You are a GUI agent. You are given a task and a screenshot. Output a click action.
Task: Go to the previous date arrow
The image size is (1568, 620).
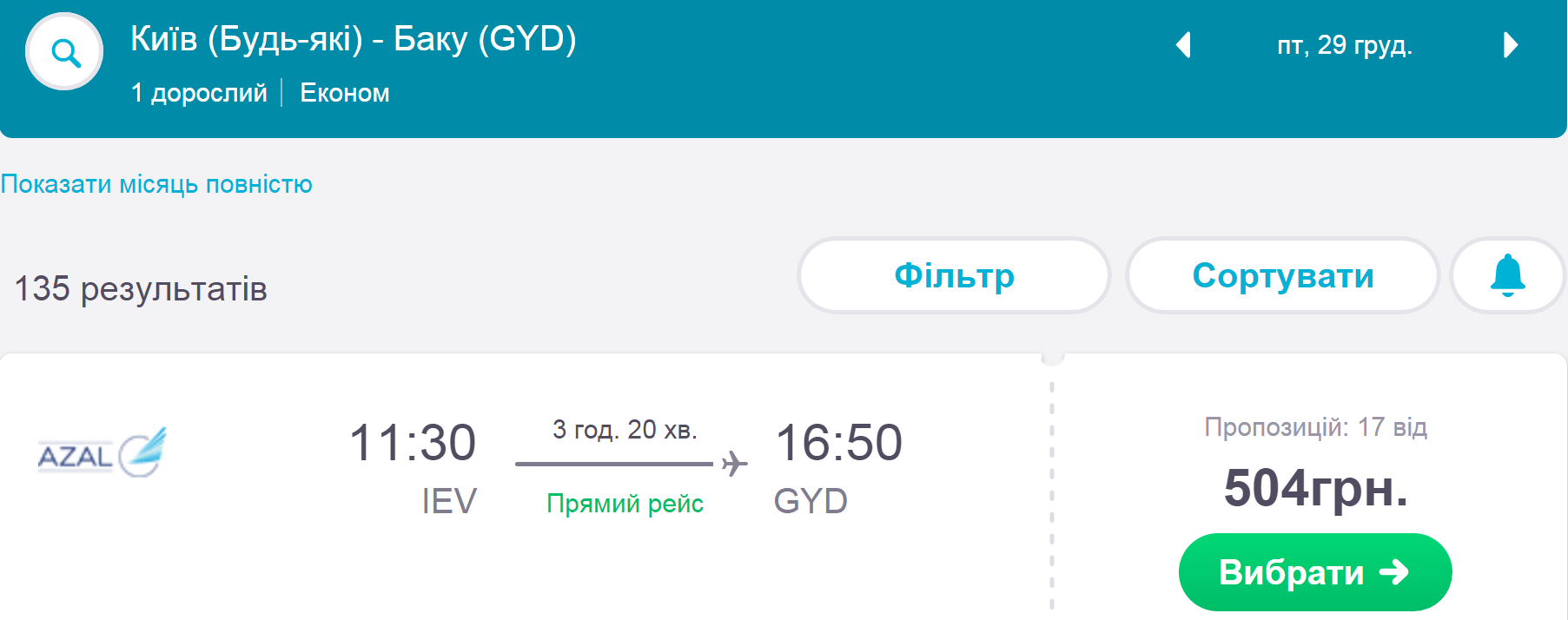pos(1182,45)
